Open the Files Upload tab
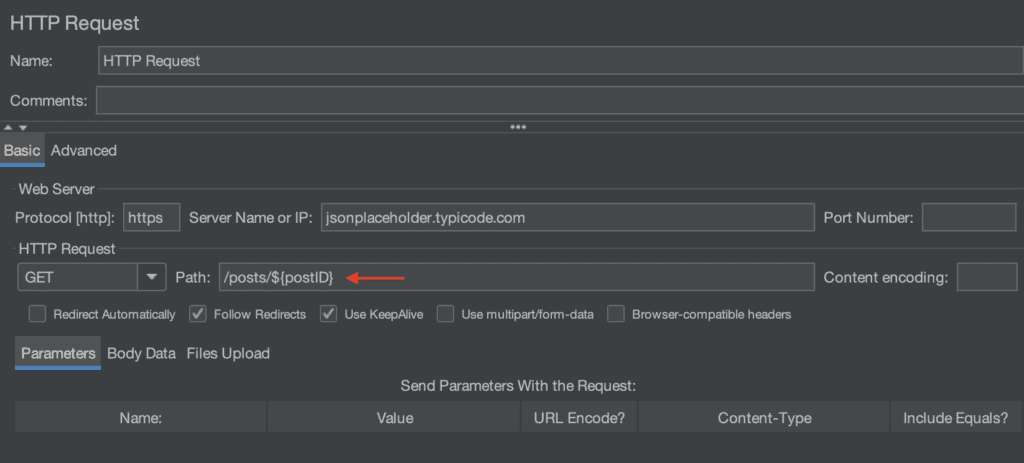 [228, 353]
